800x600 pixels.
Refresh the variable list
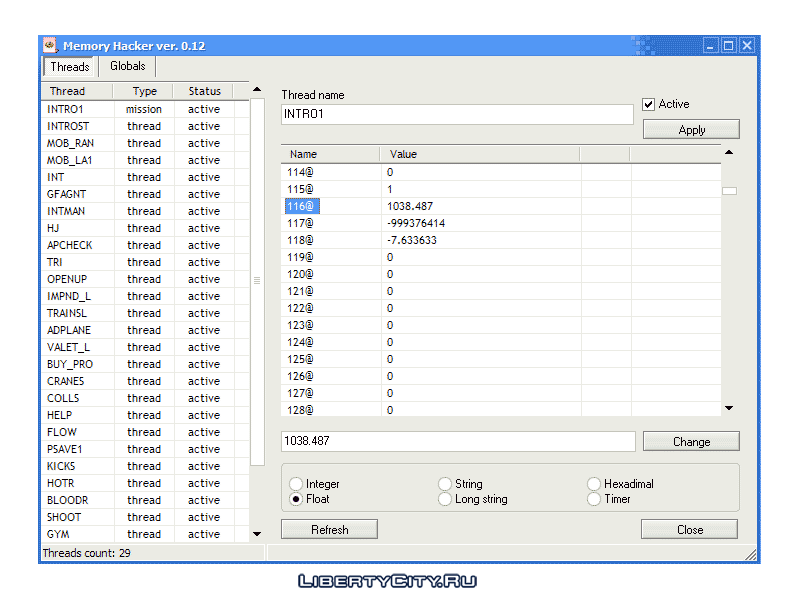click(x=329, y=530)
